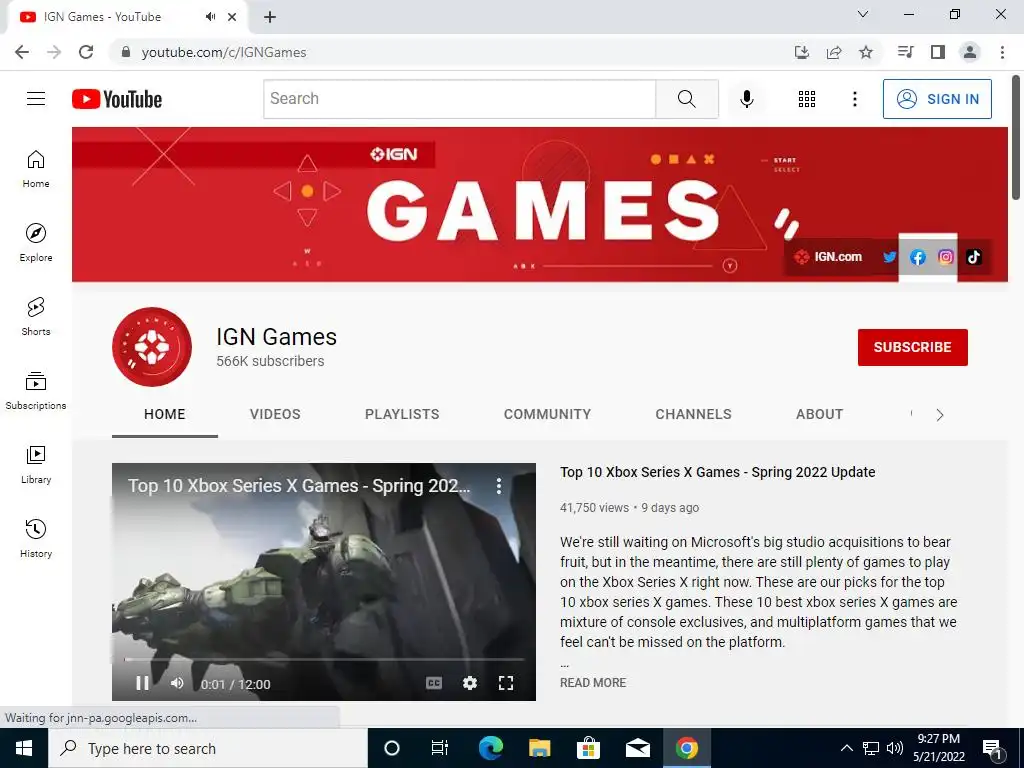The height and width of the screenshot is (768, 1024).
Task: Open the Top 10 Xbox Series X Games title link
Action: point(718,472)
